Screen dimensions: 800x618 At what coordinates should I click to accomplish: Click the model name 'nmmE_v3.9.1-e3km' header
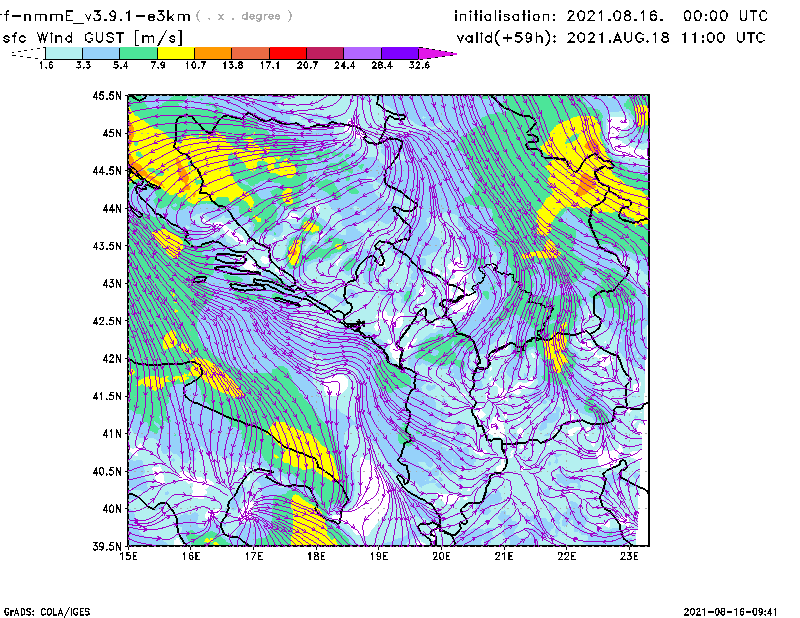pos(107,16)
